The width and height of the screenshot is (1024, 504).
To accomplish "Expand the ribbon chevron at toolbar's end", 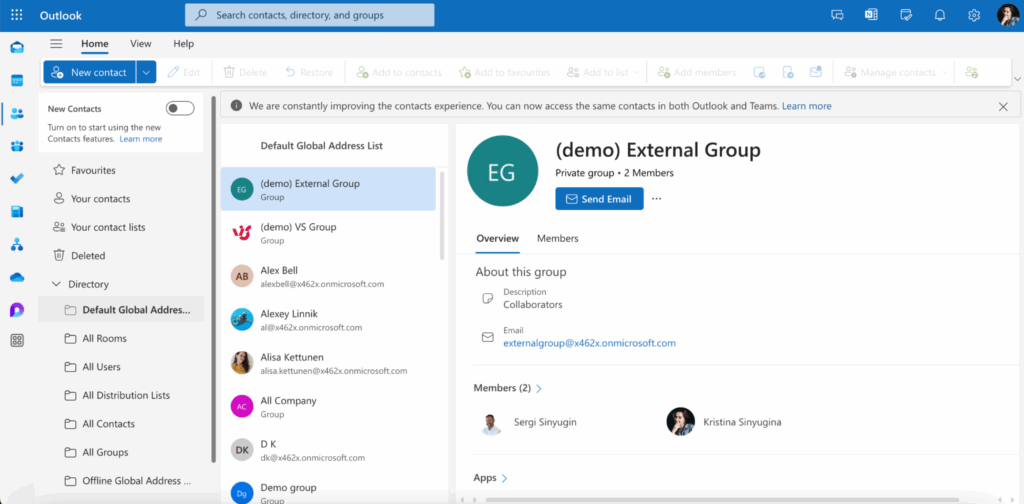I will click(x=1017, y=78).
